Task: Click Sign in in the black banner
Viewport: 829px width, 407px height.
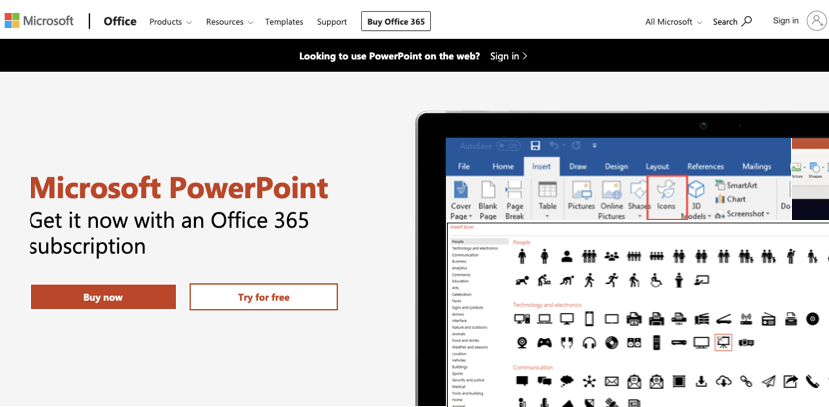Action: 509,56
